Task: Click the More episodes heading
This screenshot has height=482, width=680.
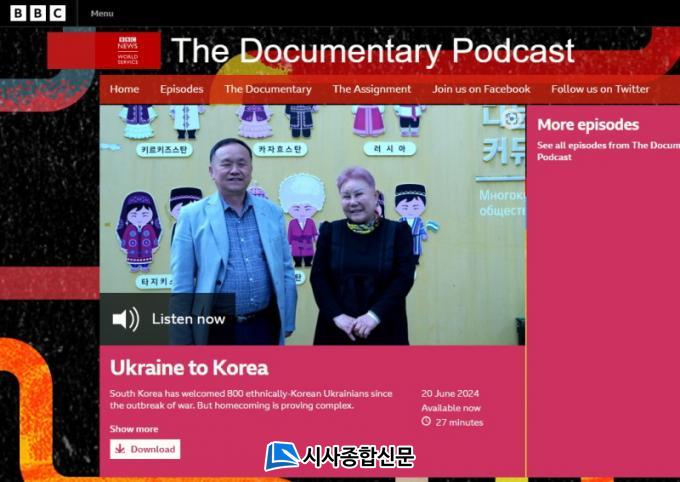Action: click(x=587, y=125)
